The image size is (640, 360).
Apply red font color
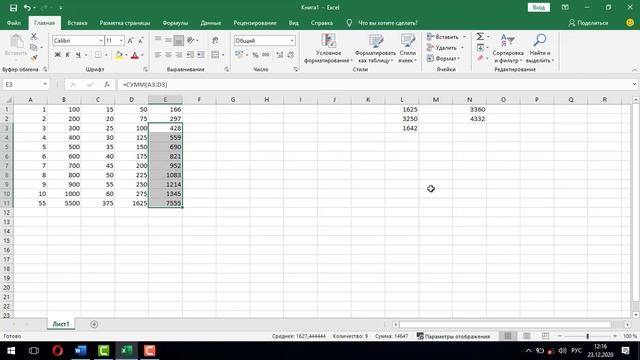point(135,55)
